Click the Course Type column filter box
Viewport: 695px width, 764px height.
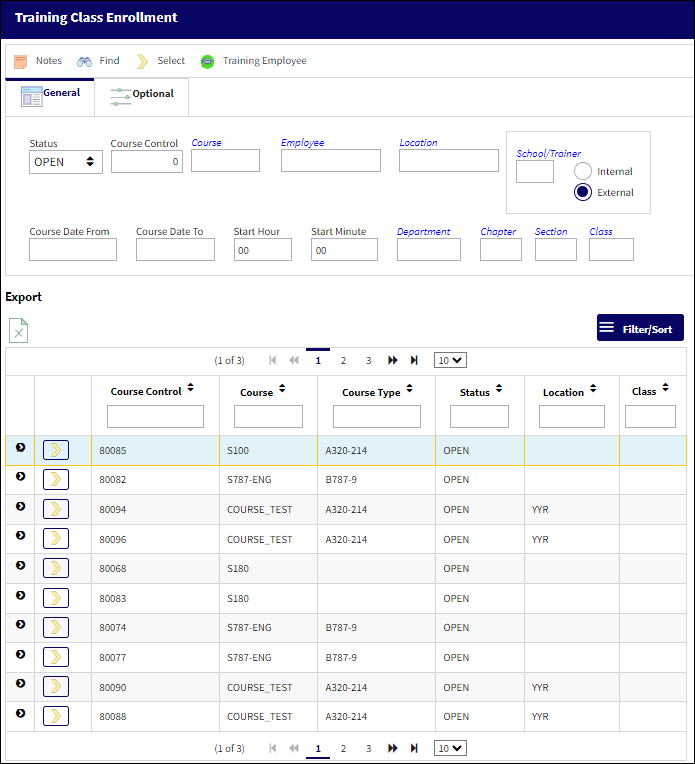377,417
